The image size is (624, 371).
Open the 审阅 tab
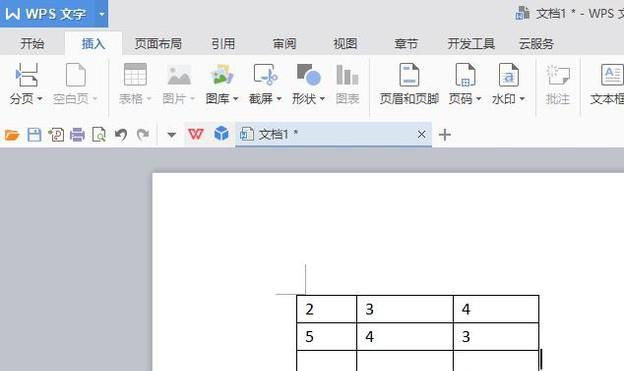284,43
